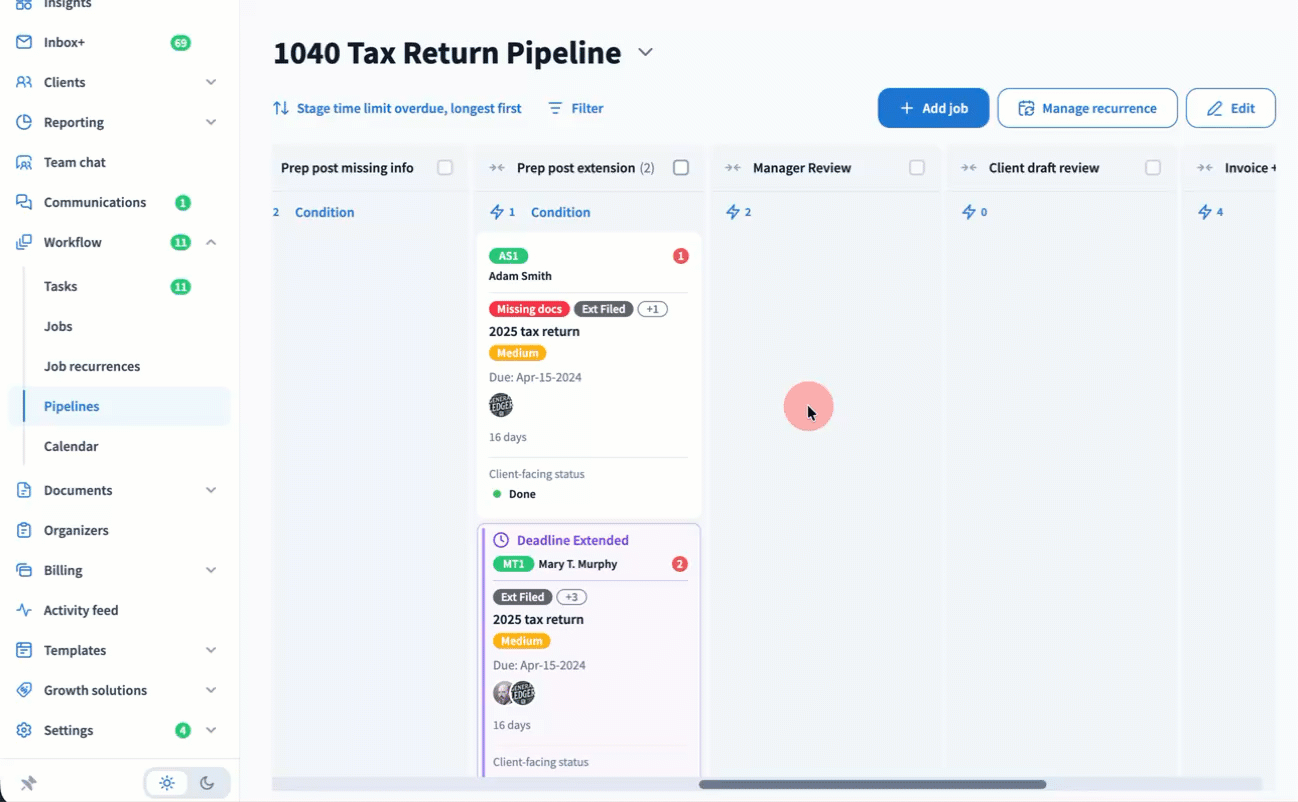Click the horizontal scrollbar thumb
The image size is (1298, 802).
[x=872, y=785]
